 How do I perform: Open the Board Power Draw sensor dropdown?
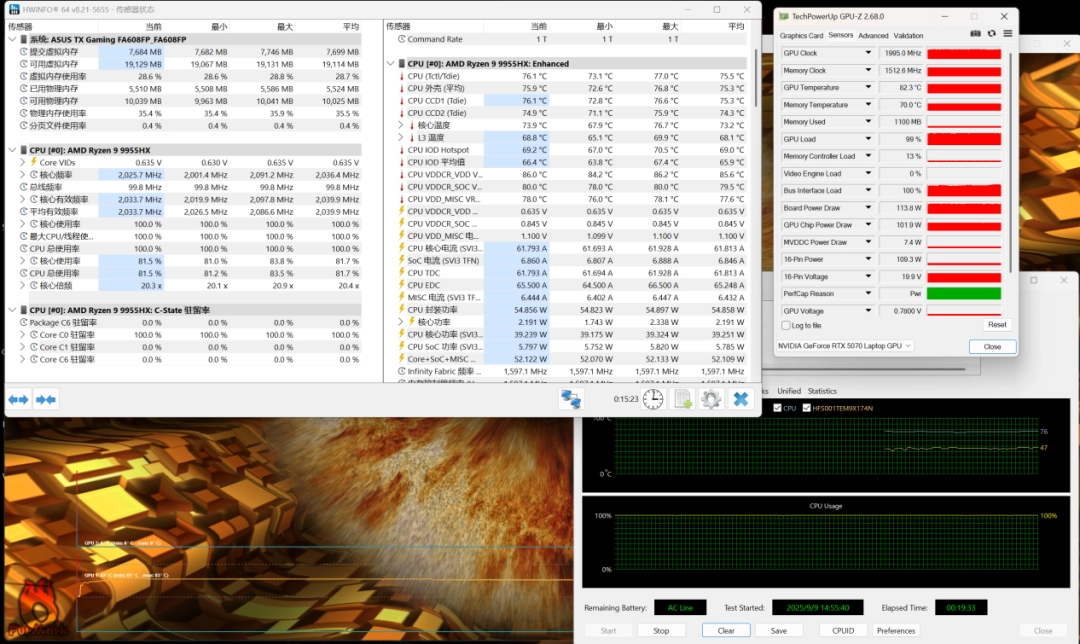pyautogui.click(x=868, y=208)
